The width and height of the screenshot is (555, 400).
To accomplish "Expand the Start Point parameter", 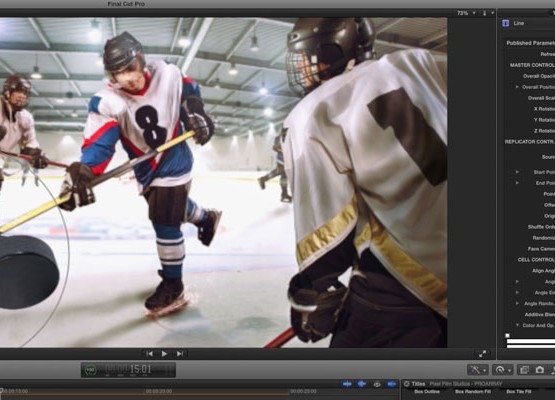I will pyautogui.click(x=517, y=172).
